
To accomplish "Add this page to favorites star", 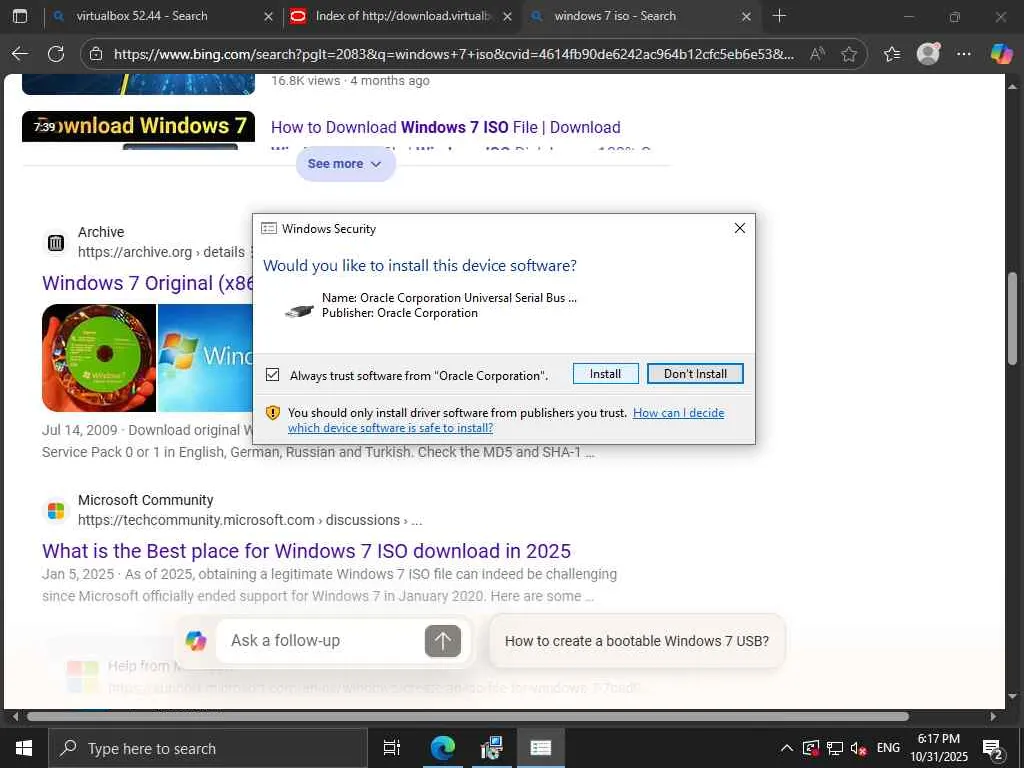I will pos(849,54).
